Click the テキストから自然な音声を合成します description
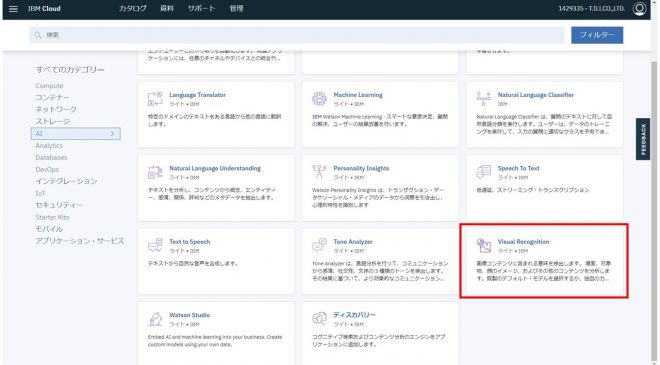The width and height of the screenshot is (660, 365). 193,264
